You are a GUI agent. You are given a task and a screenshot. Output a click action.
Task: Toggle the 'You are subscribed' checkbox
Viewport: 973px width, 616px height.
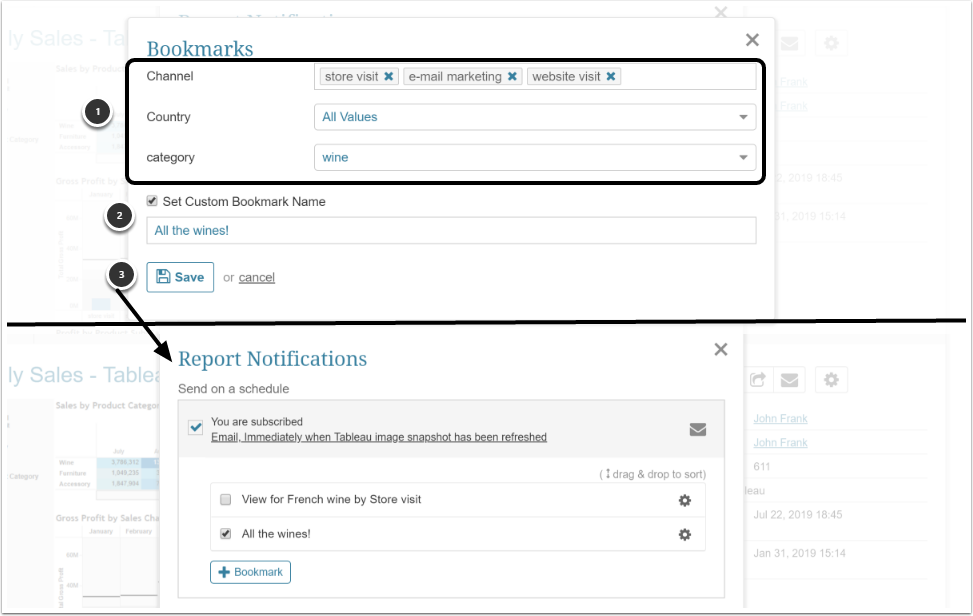195,427
